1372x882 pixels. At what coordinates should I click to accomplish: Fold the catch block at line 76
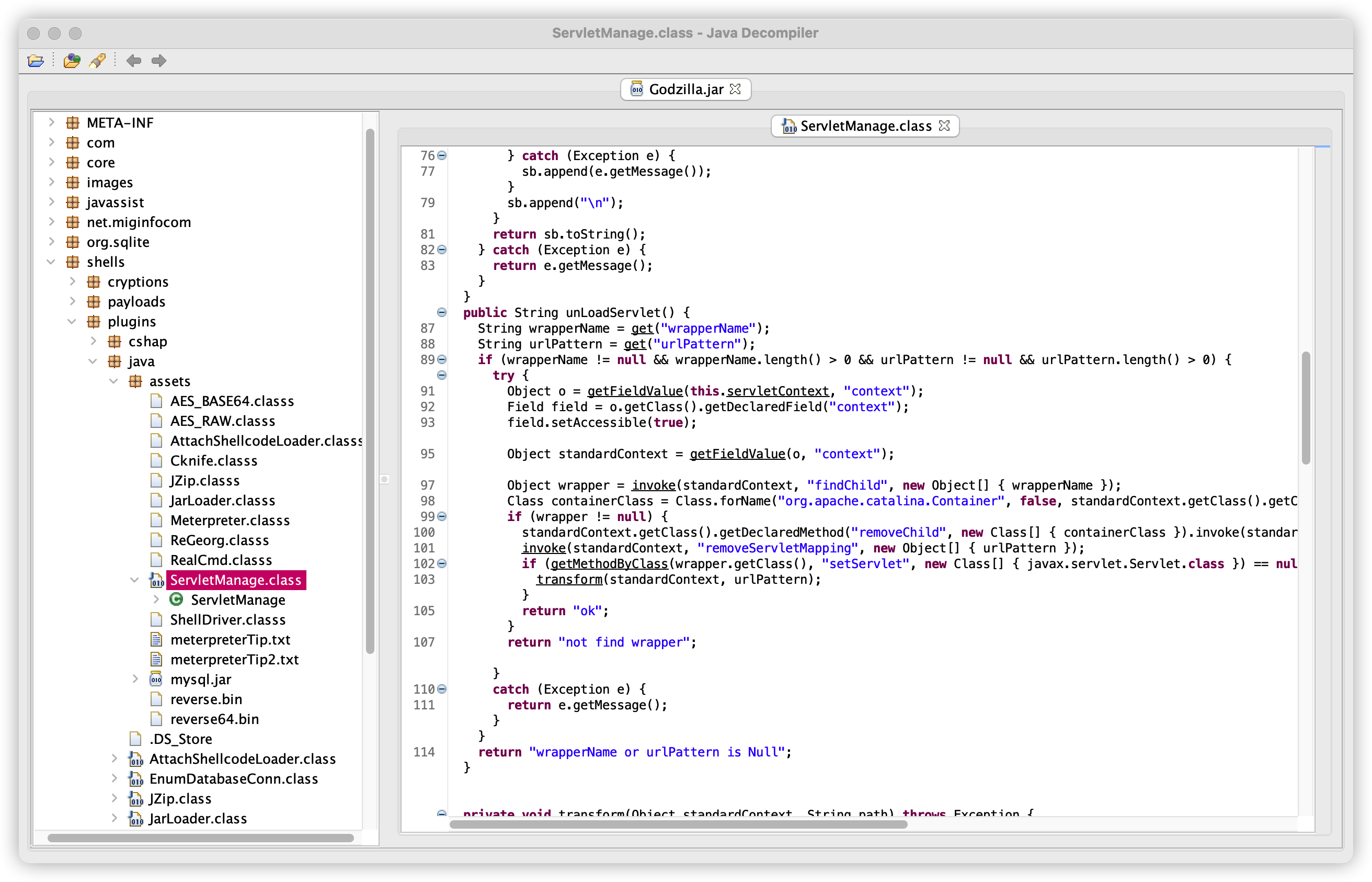click(x=442, y=156)
